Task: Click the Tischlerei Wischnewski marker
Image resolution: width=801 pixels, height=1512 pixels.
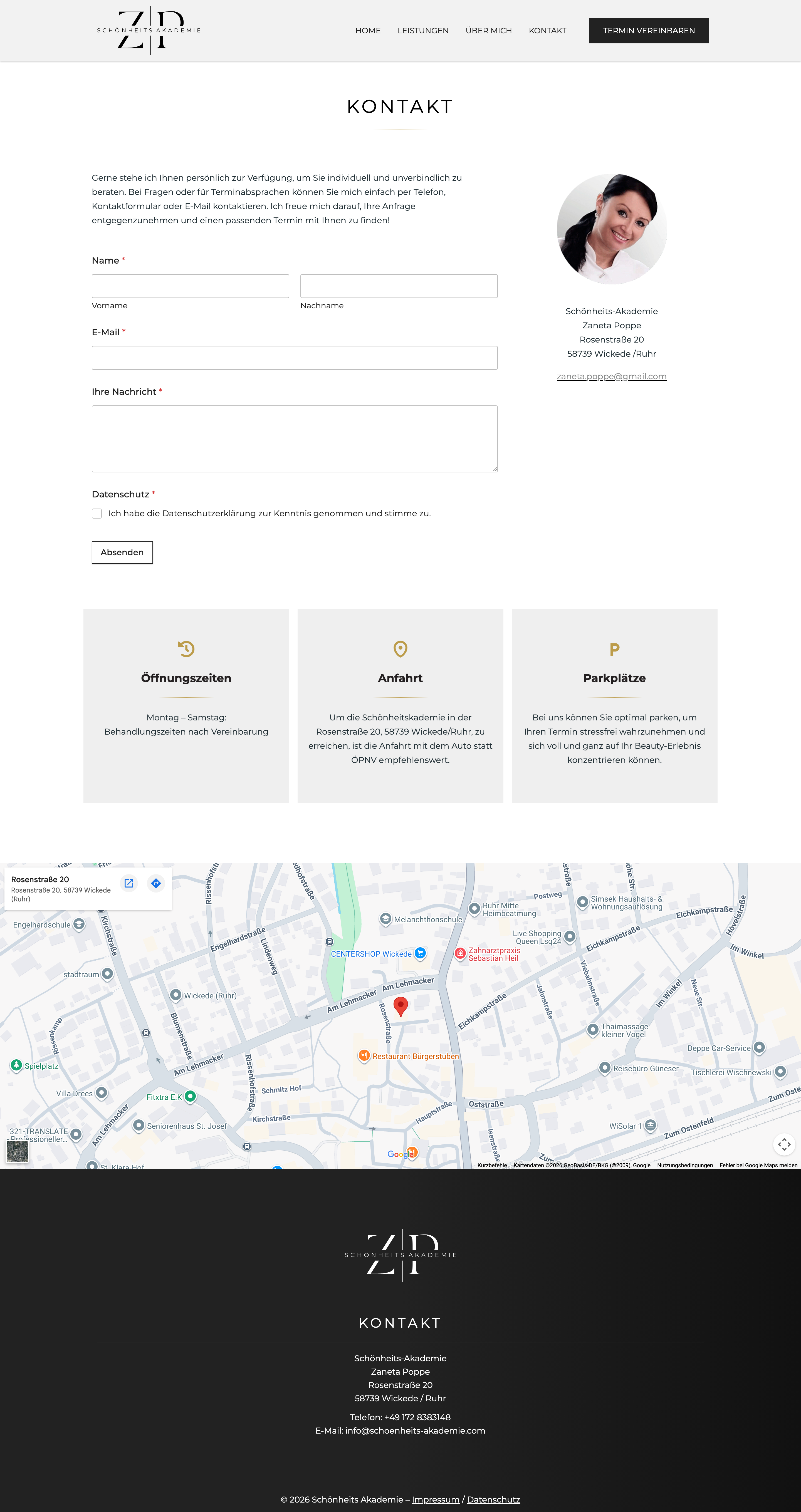Action: (780, 1072)
